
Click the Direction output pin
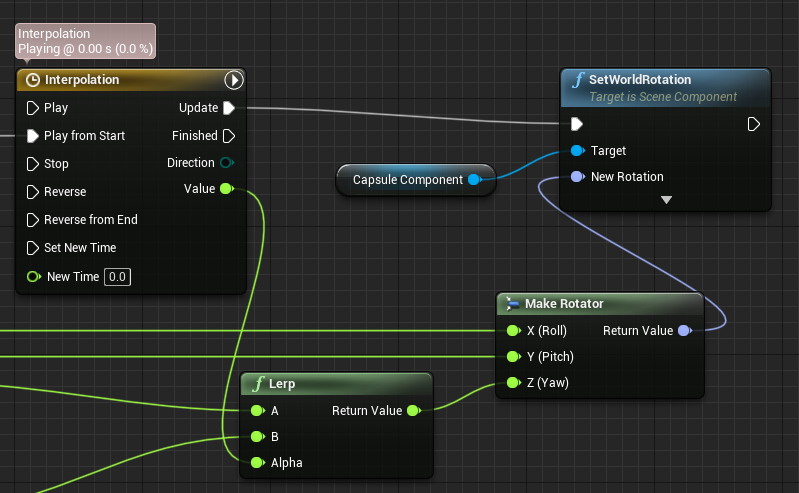pos(227,163)
